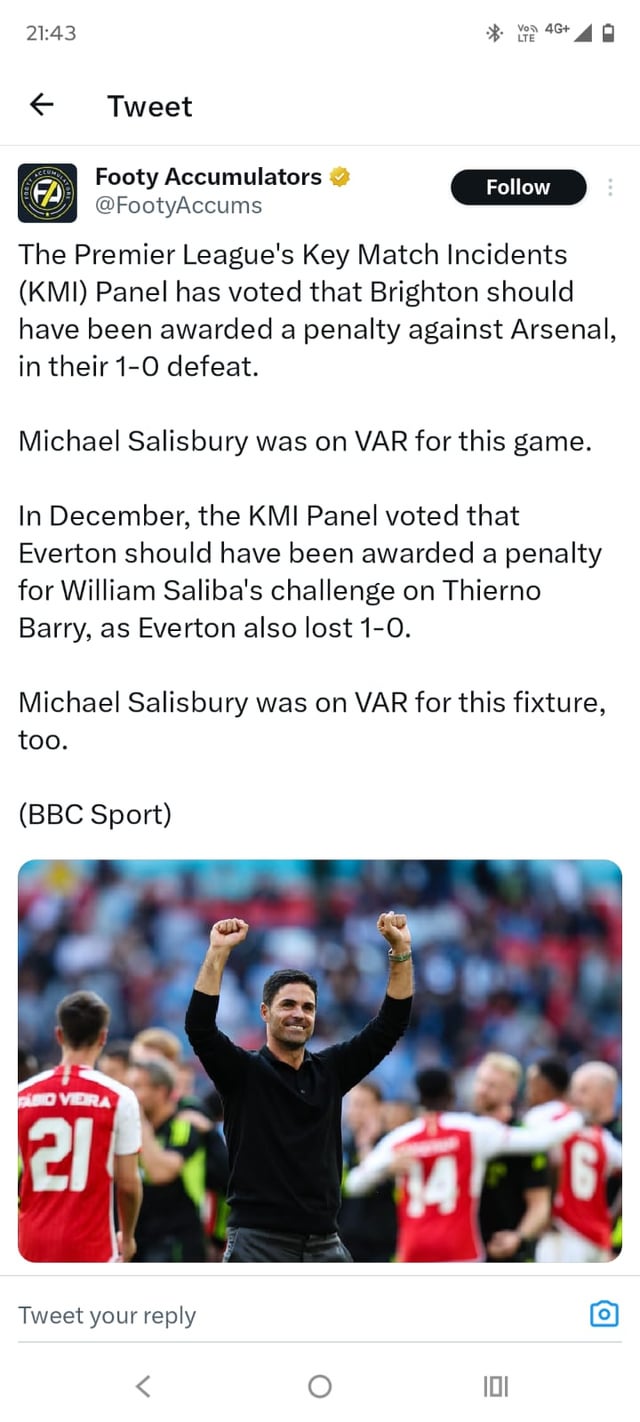Follow Footy Accumulators

pos(518,187)
